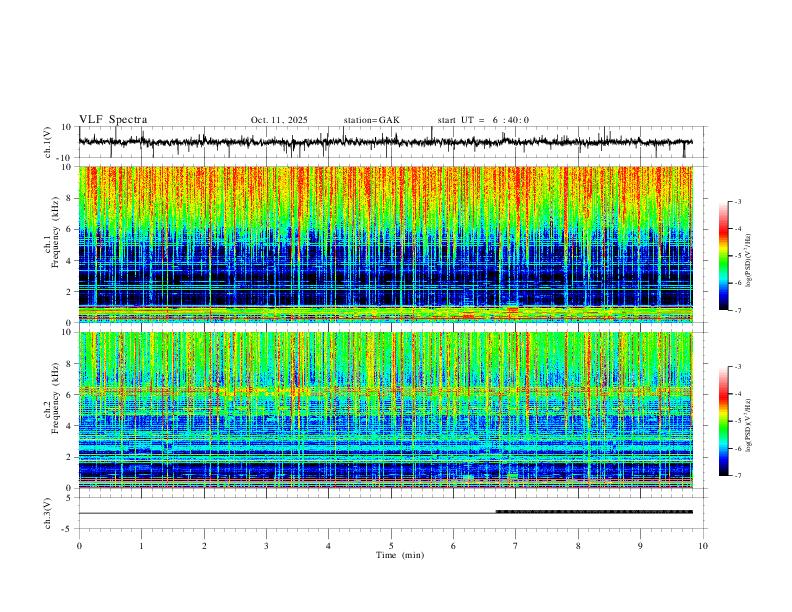Click the ch.2 spectrogram plot

(x=386, y=410)
